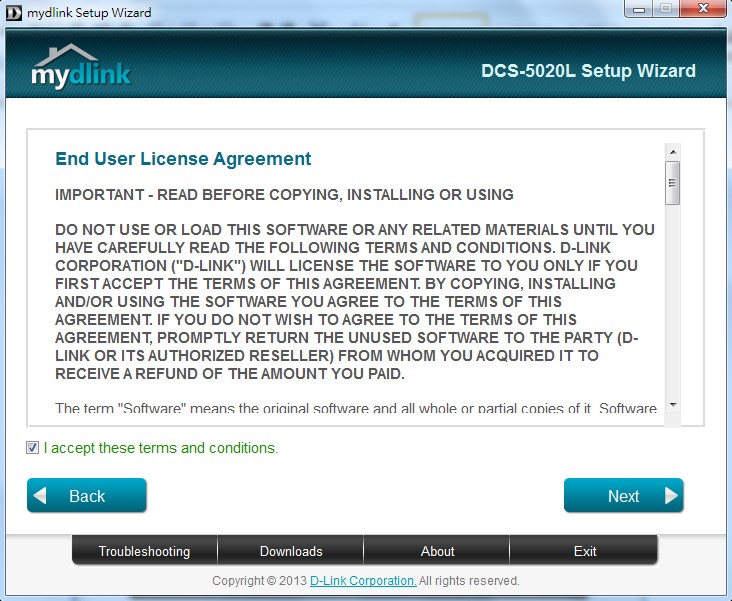Open the Downloads section
The height and width of the screenshot is (601, 732).
[291, 551]
